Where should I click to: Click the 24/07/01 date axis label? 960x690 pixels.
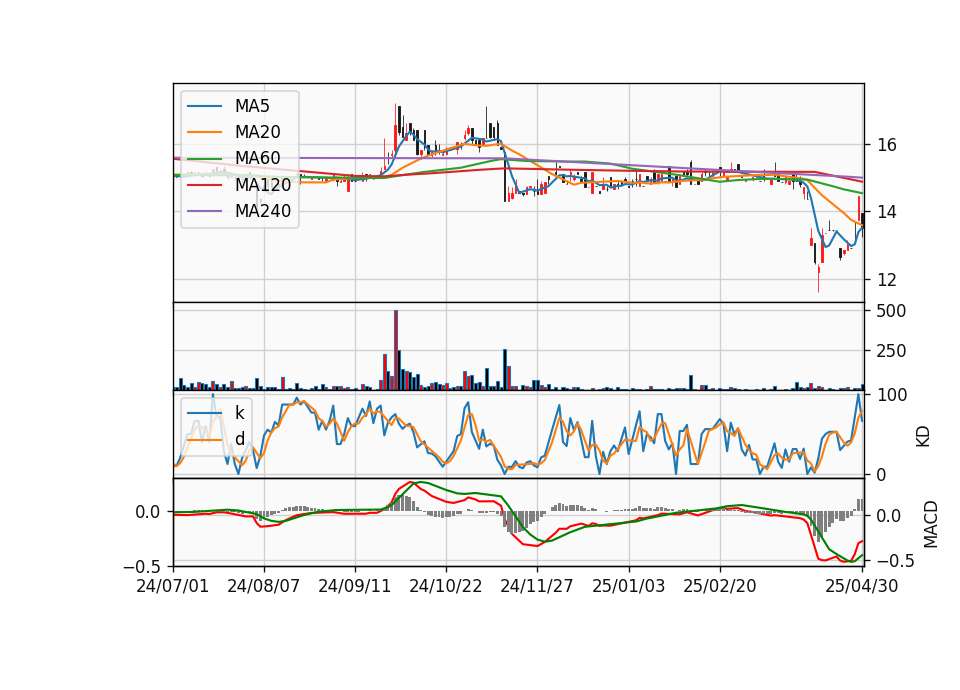(x=173, y=586)
